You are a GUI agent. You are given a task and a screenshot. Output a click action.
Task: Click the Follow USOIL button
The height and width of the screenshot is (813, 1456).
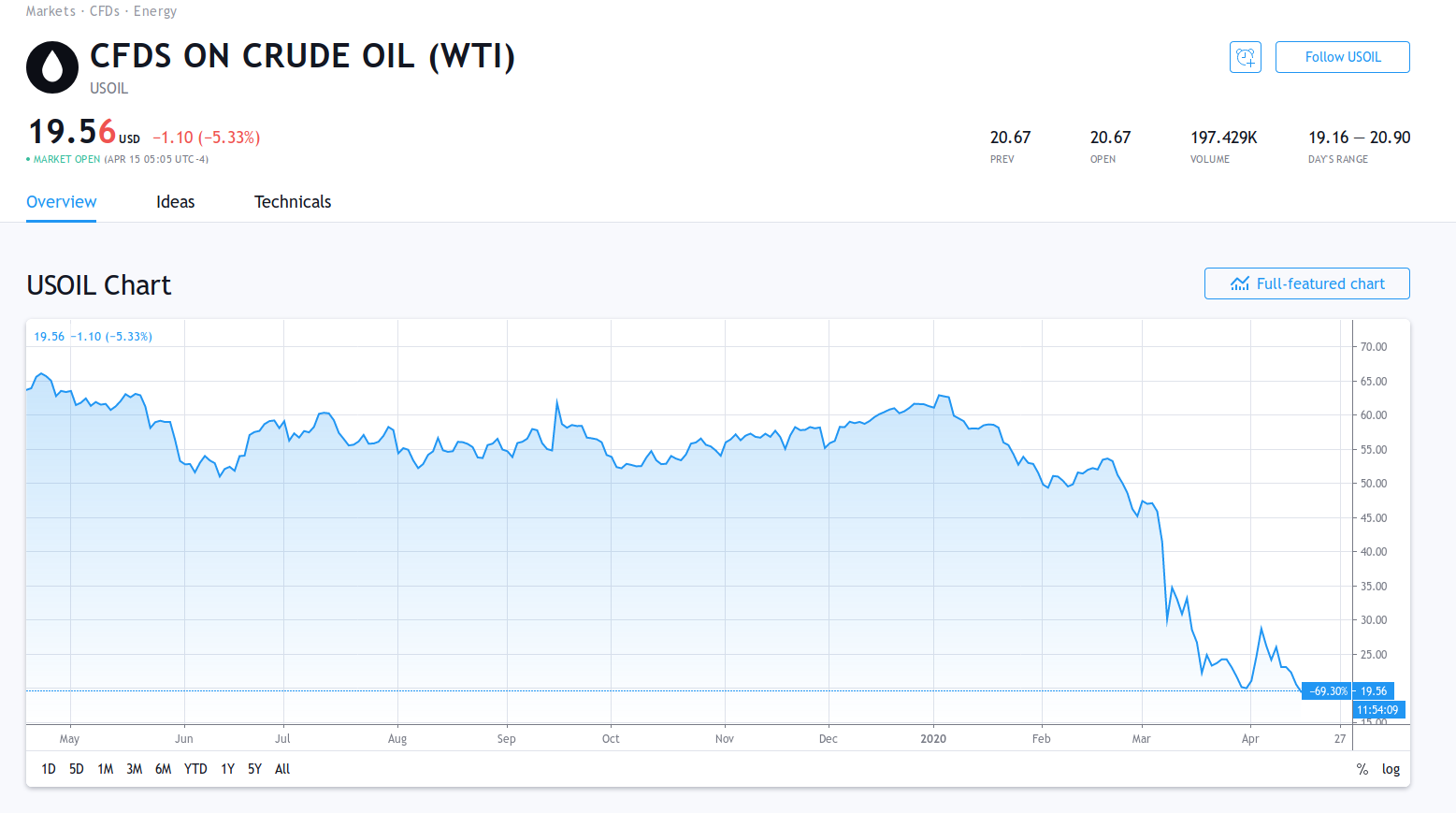click(1342, 57)
